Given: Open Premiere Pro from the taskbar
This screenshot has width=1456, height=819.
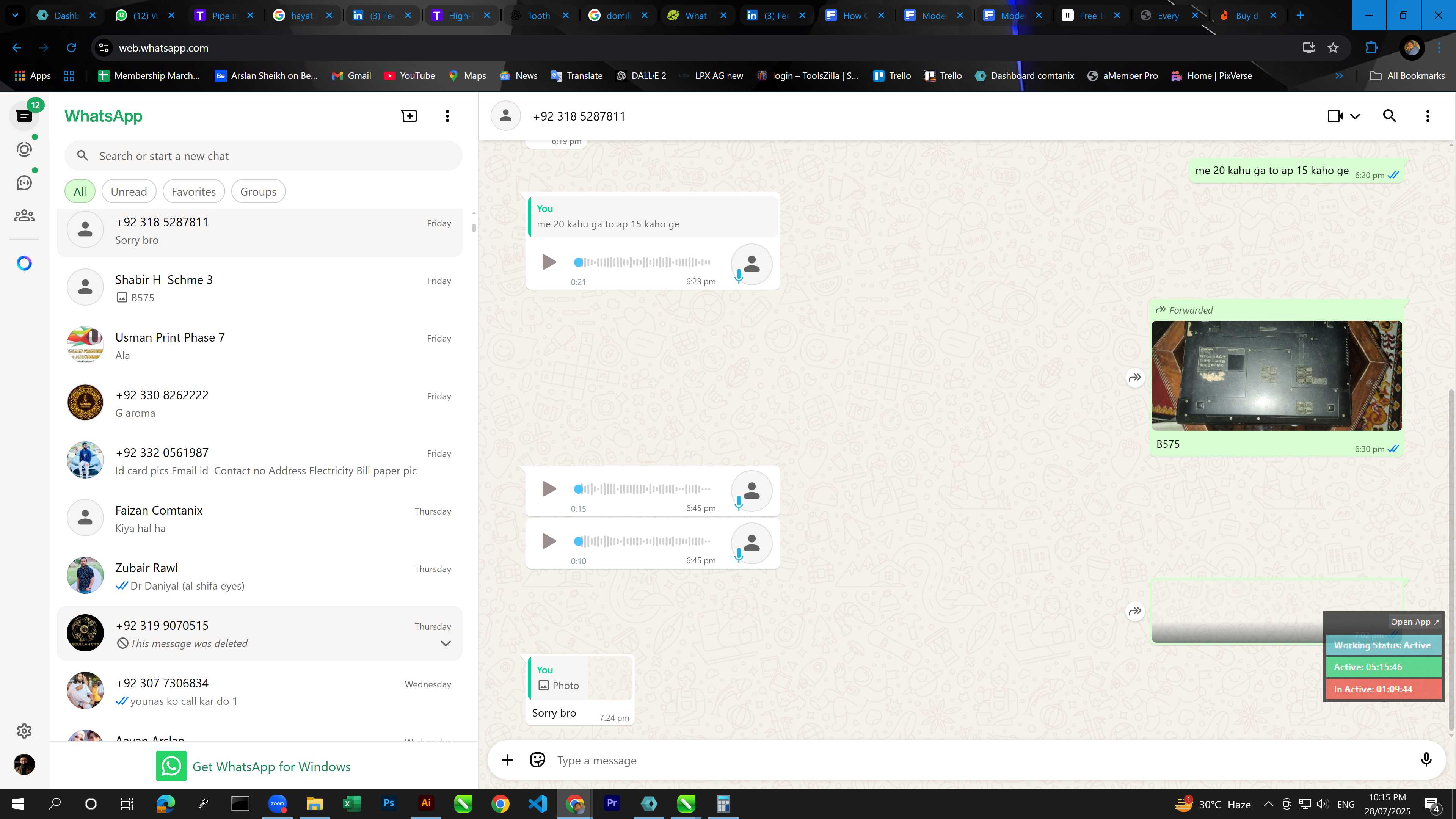Looking at the screenshot, I should point(612,803).
